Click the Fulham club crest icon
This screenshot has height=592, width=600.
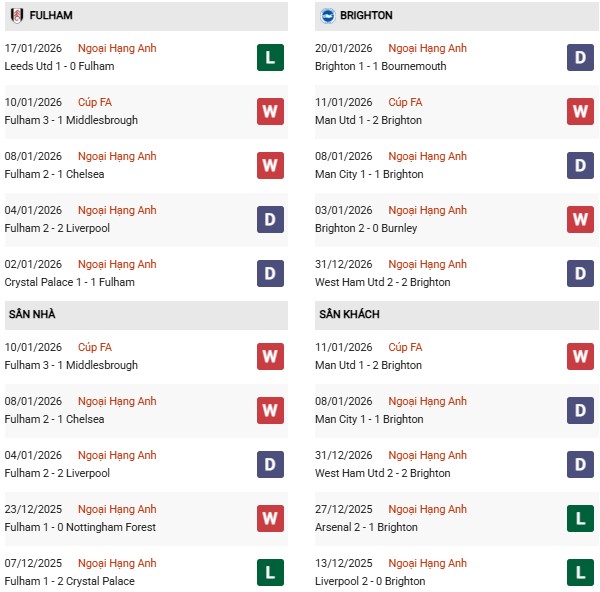pos(16,15)
